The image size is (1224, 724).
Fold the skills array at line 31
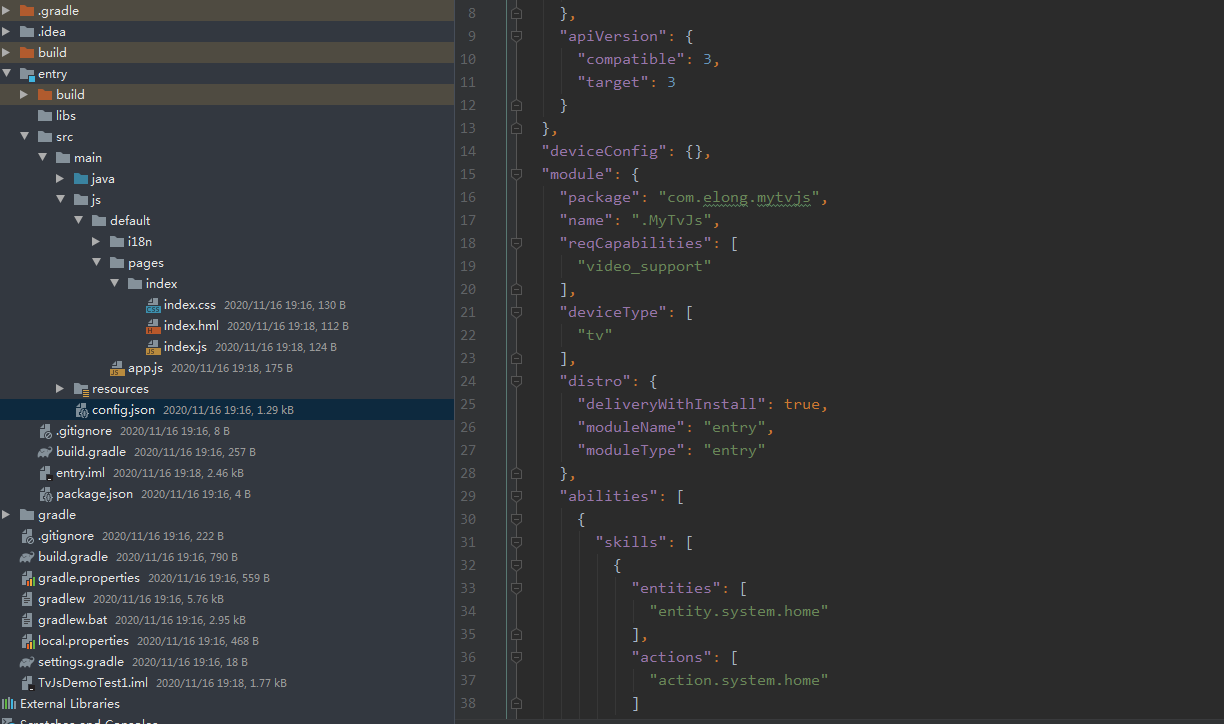coord(516,542)
